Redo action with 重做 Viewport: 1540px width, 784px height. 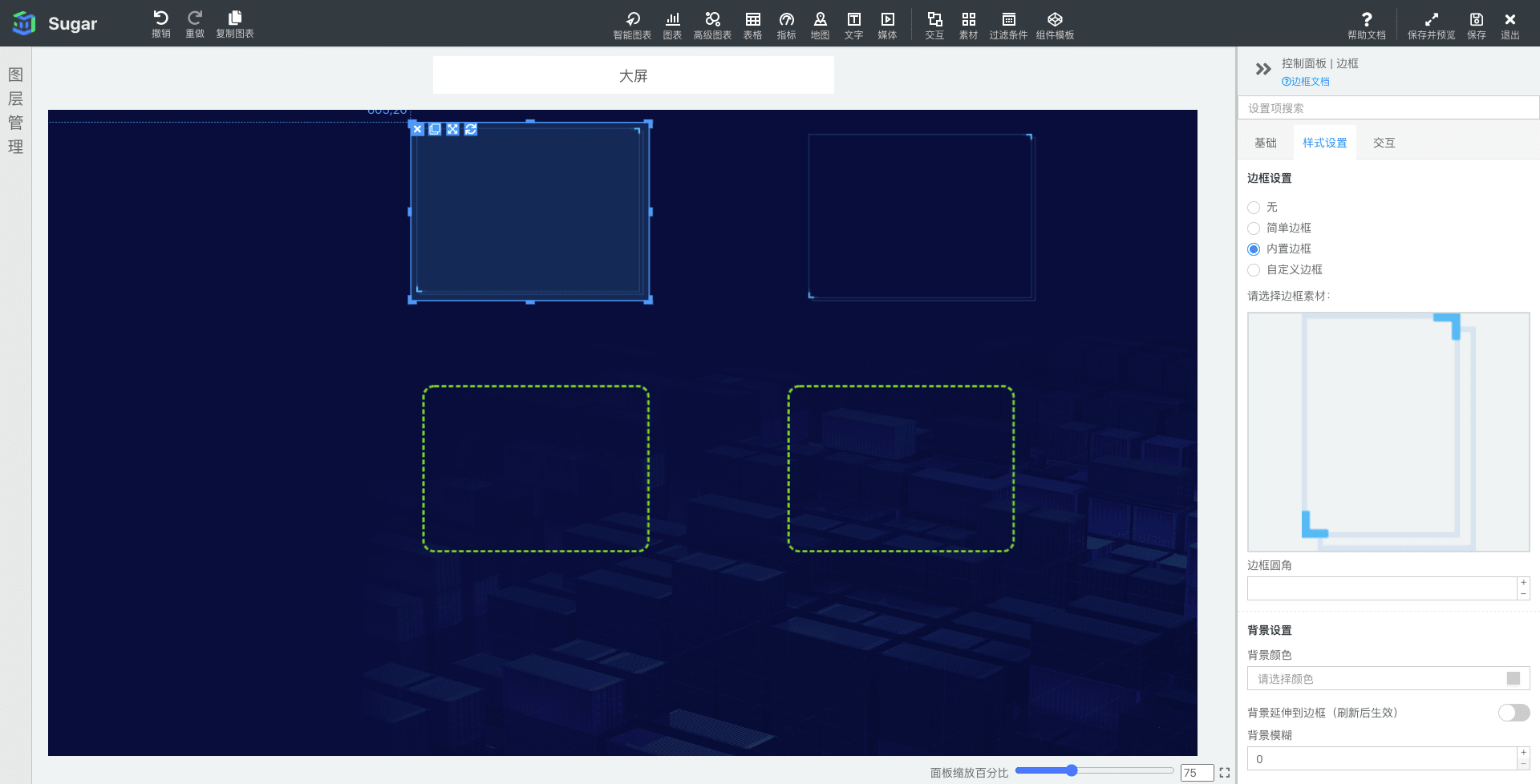coord(195,24)
